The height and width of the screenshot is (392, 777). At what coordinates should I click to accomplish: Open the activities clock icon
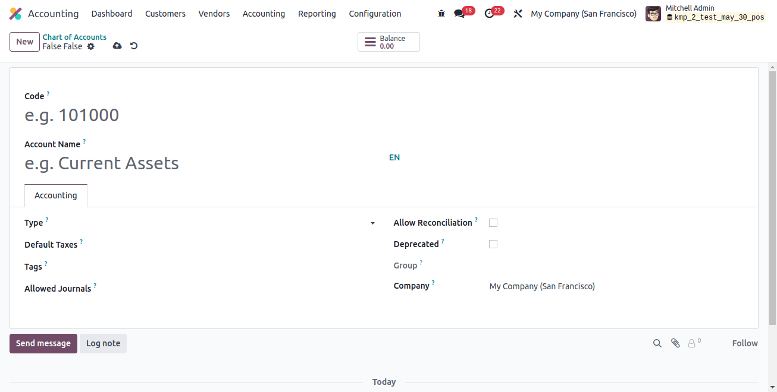point(489,14)
